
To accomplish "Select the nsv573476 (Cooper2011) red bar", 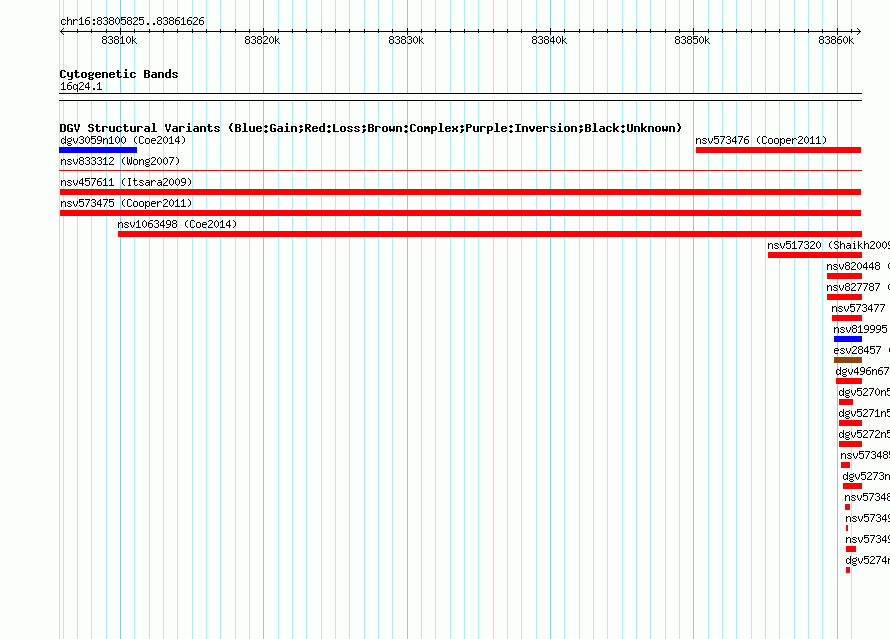I will pyautogui.click(x=778, y=150).
